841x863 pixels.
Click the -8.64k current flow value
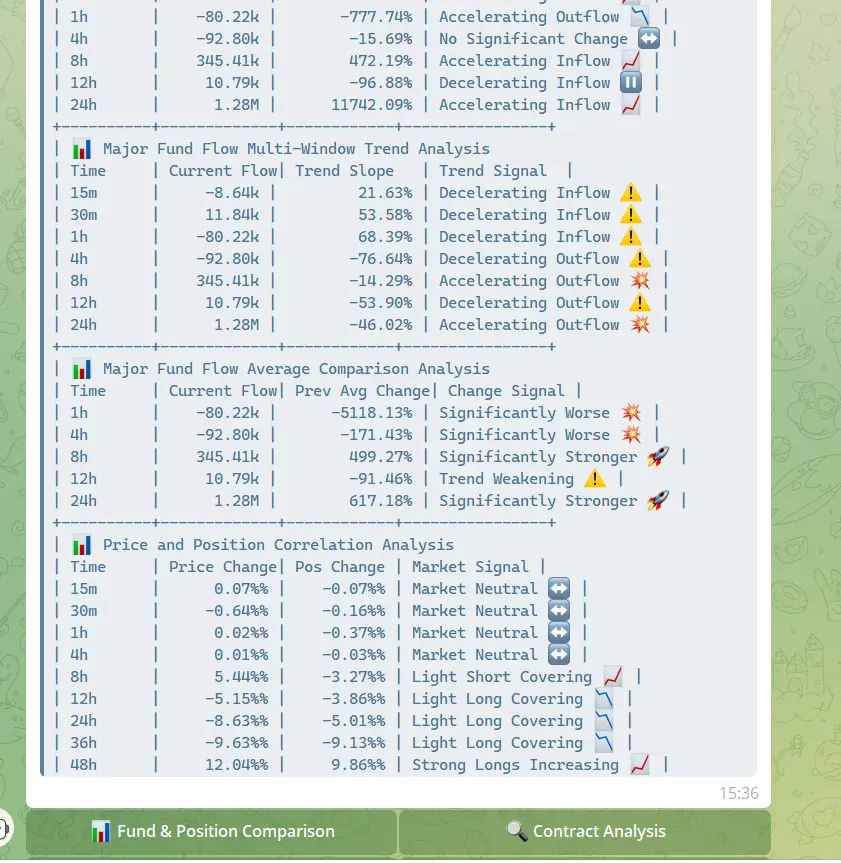(x=232, y=193)
